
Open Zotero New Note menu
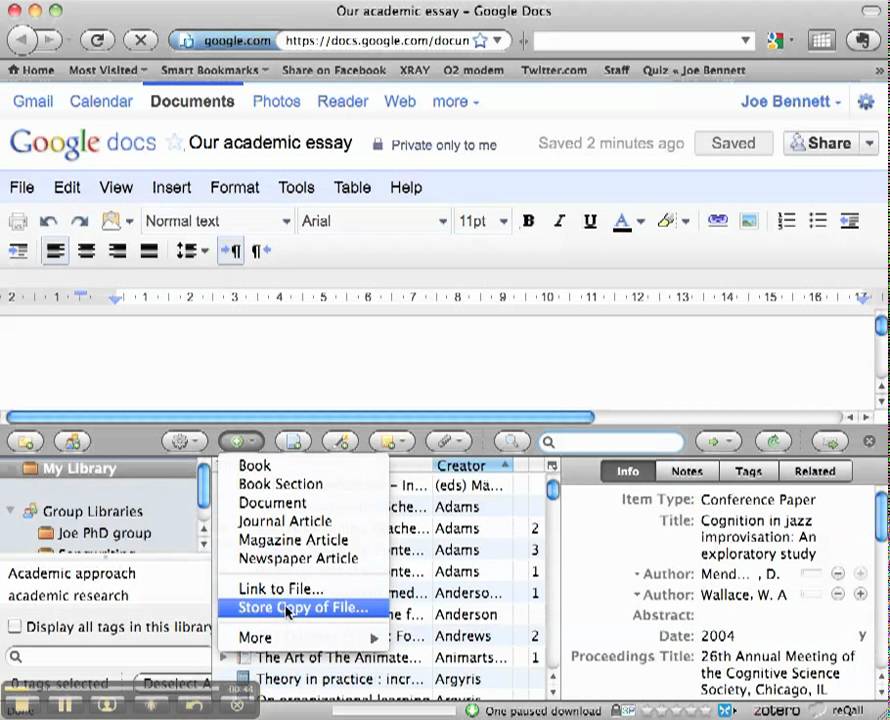point(392,442)
